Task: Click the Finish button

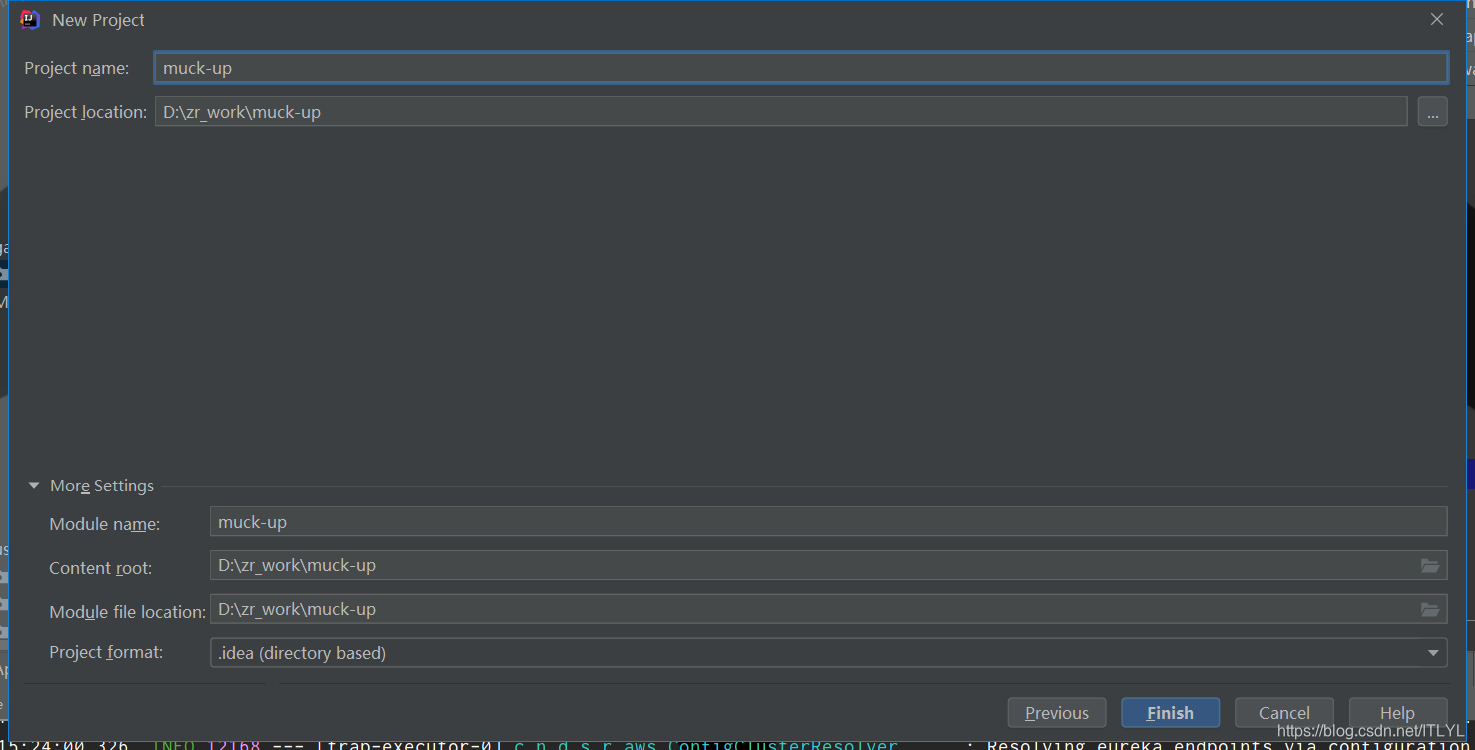Action: [1170, 713]
